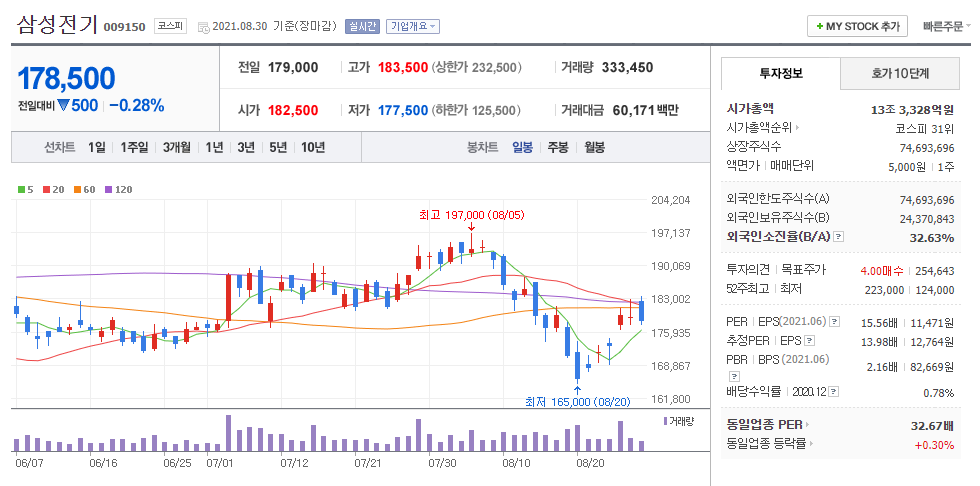Viewport: 980px width, 486px height.
Task: Click the 코스피 market badge
Action: (170, 26)
